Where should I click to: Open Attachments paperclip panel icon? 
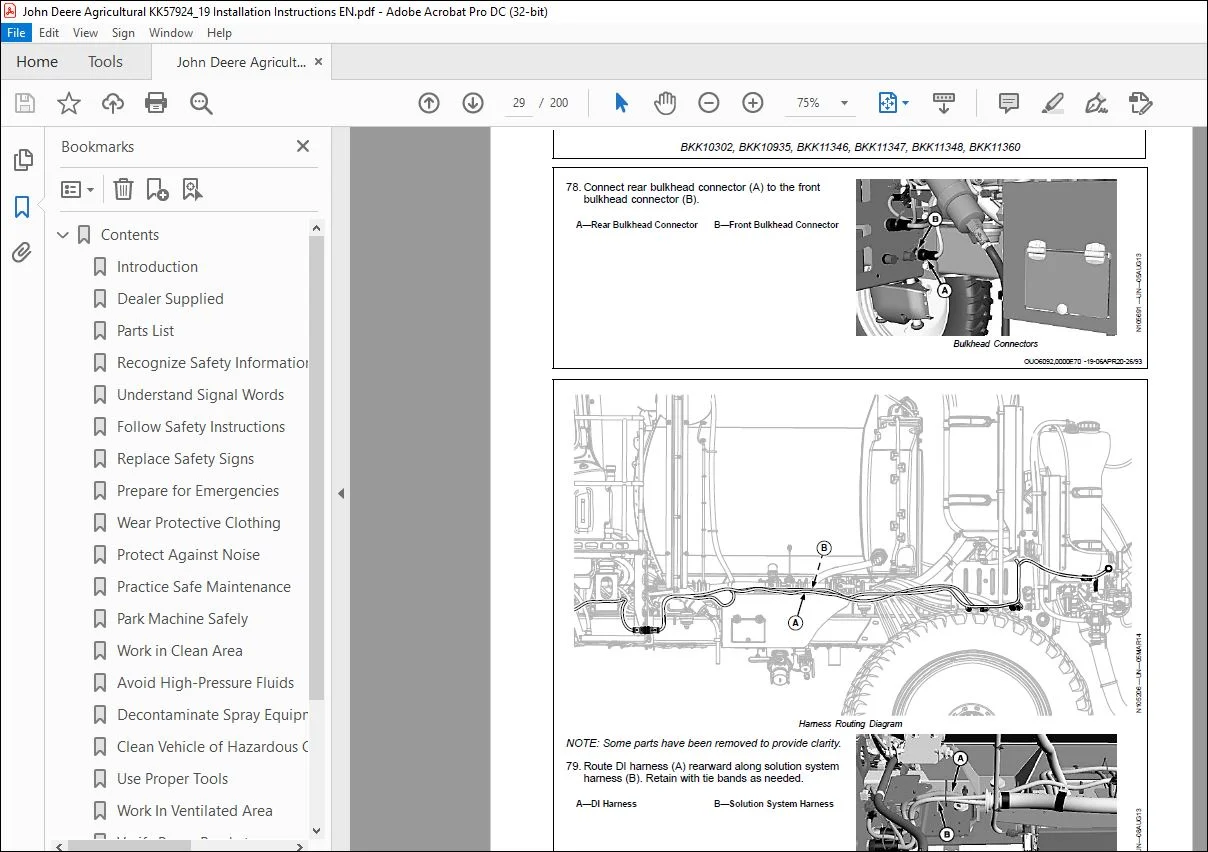coord(22,253)
